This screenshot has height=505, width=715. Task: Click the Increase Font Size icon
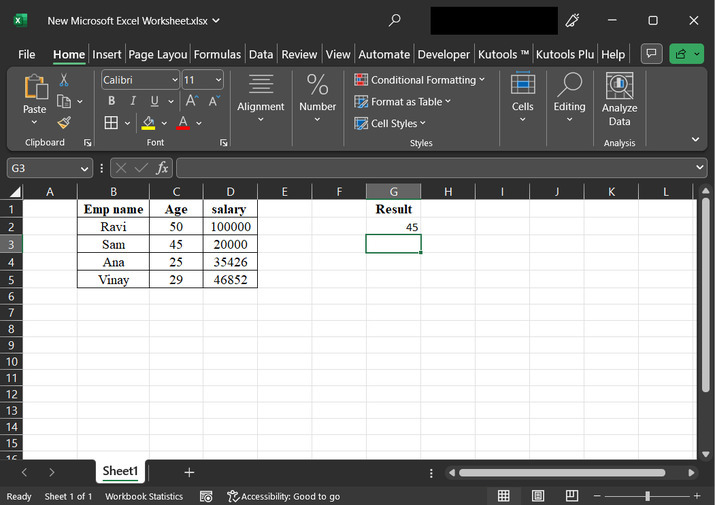(191, 101)
